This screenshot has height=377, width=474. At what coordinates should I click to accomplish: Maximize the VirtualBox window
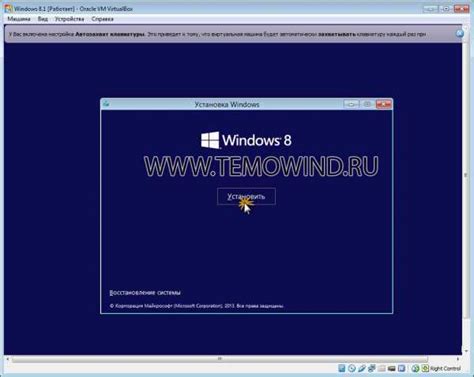pos(446,9)
